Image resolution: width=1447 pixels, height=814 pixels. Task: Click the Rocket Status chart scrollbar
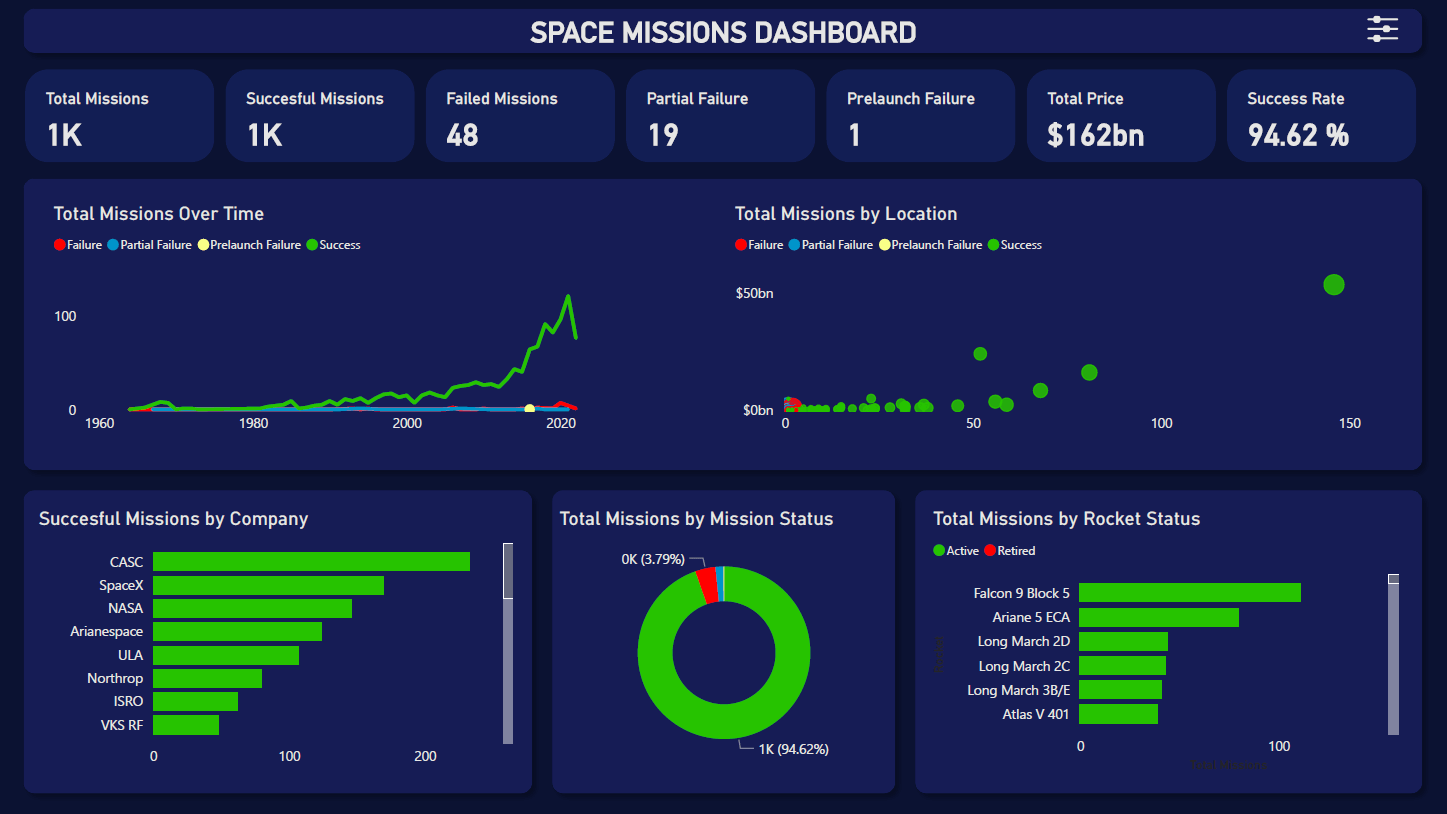click(x=1393, y=654)
